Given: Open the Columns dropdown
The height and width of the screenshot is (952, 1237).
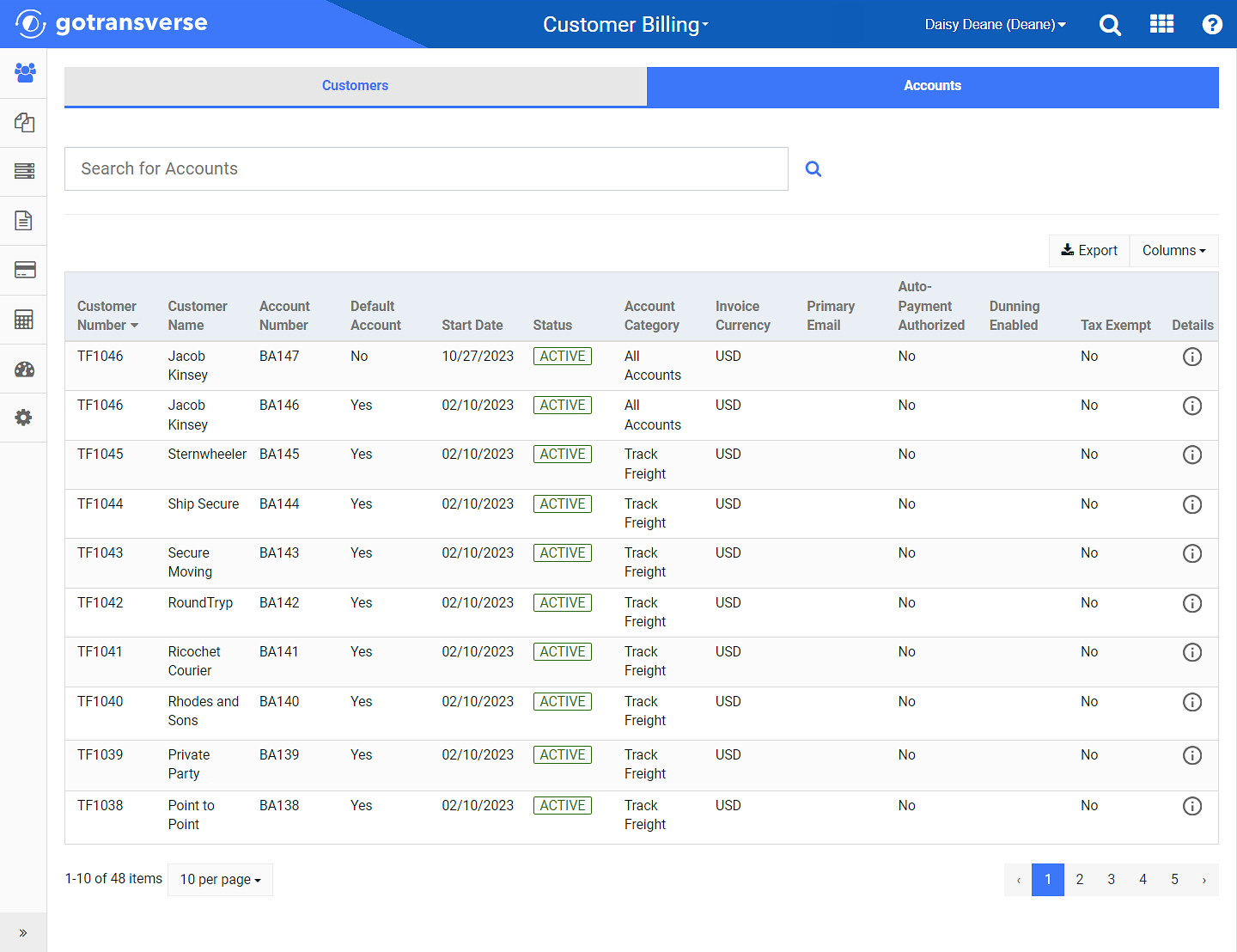Looking at the screenshot, I should tap(1173, 250).
